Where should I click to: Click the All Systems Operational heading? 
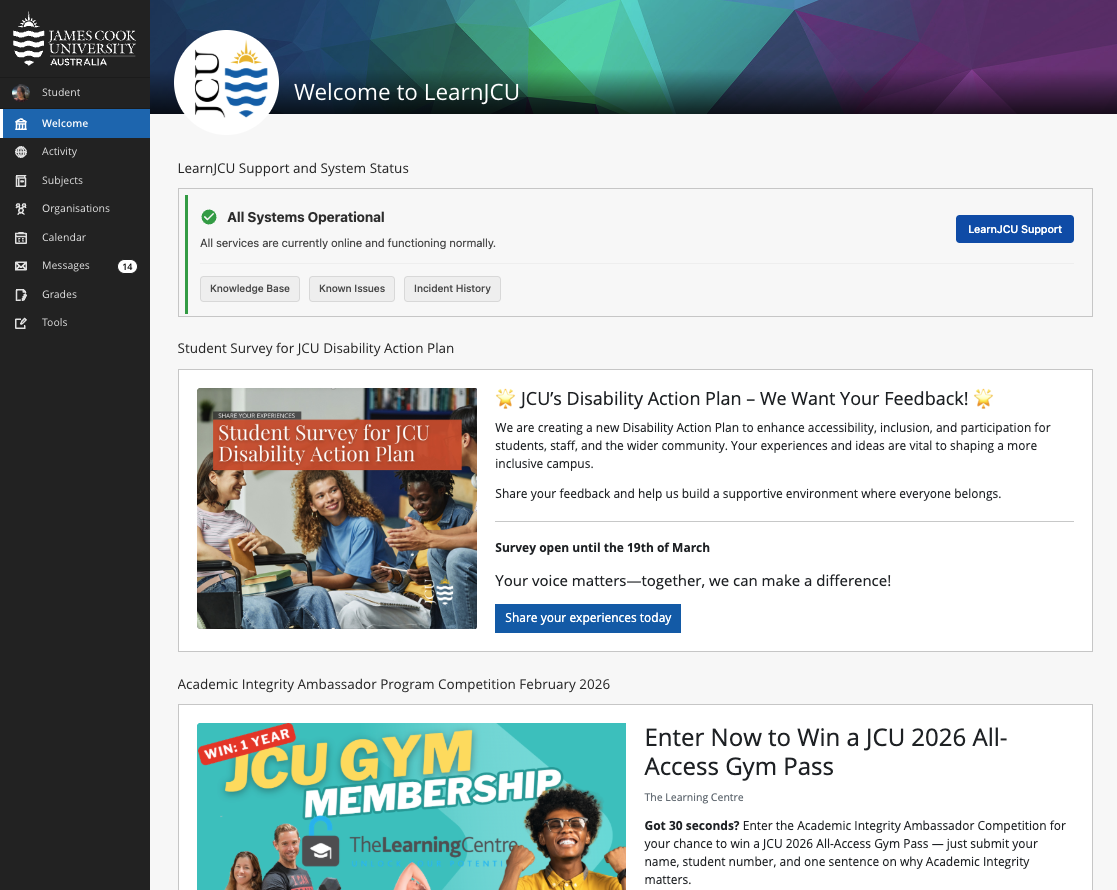coord(306,217)
